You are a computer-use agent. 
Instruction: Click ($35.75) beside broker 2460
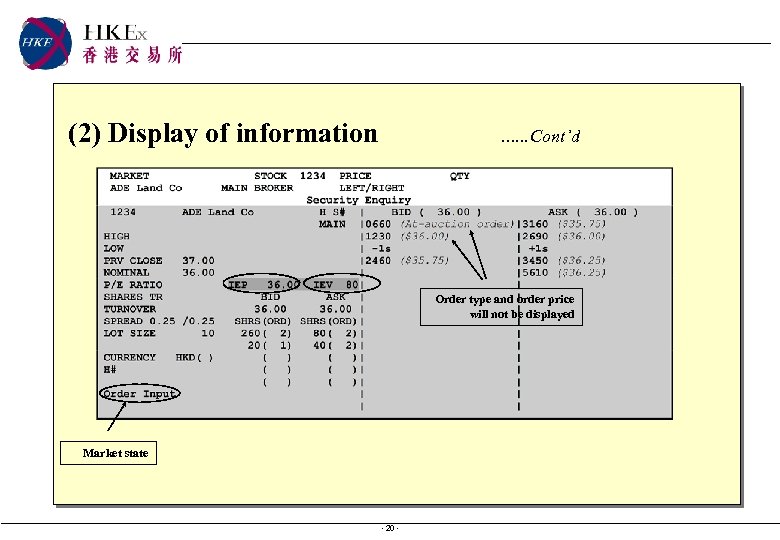pos(425,261)
